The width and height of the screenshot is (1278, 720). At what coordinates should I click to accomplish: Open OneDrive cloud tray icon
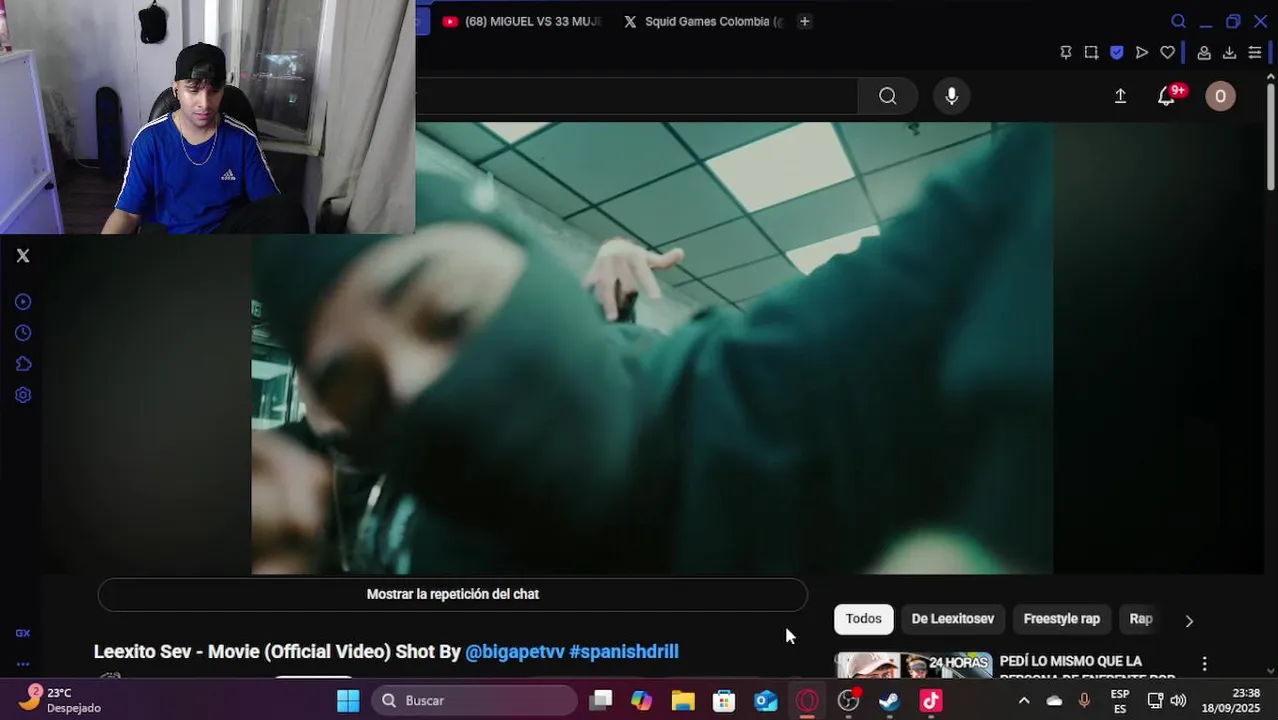[x=1054, y=700]
